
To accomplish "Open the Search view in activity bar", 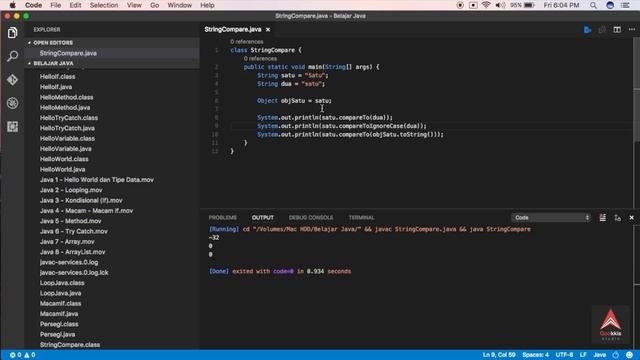I will coord(12,56).
